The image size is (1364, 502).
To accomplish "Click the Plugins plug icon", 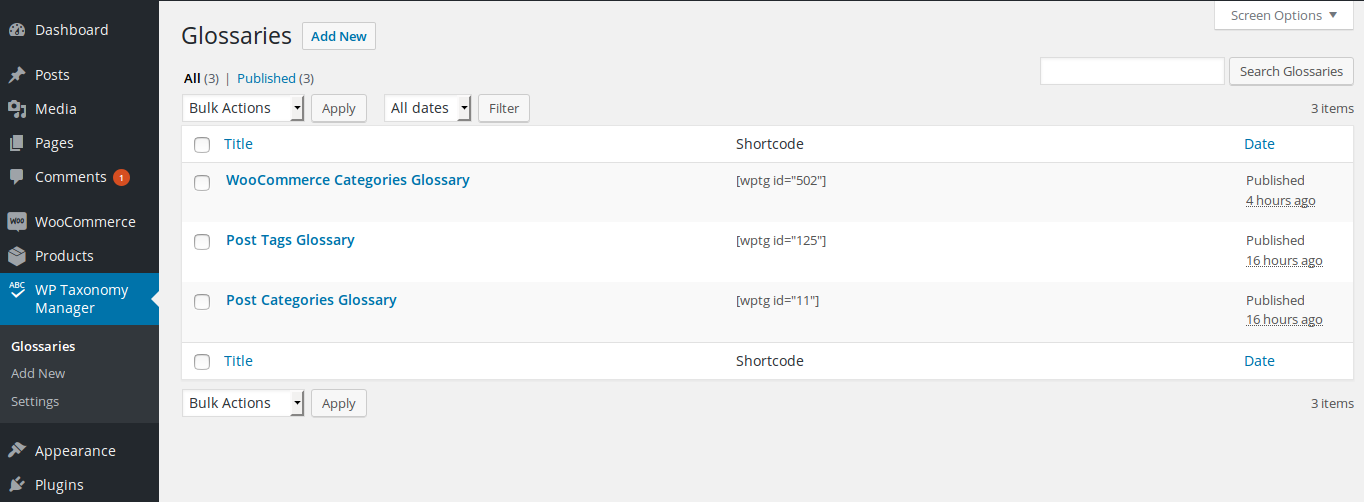I will 16,485.
